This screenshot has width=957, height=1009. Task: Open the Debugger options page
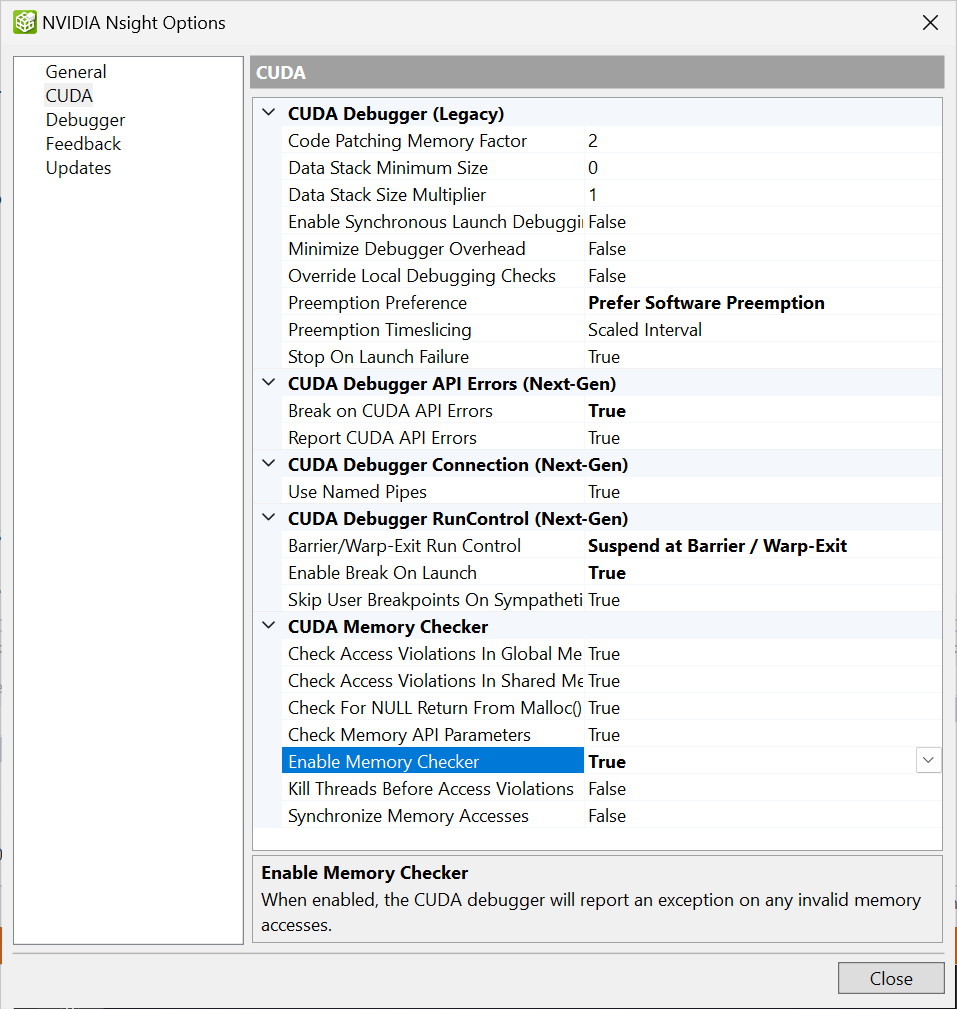coord(85,120)
